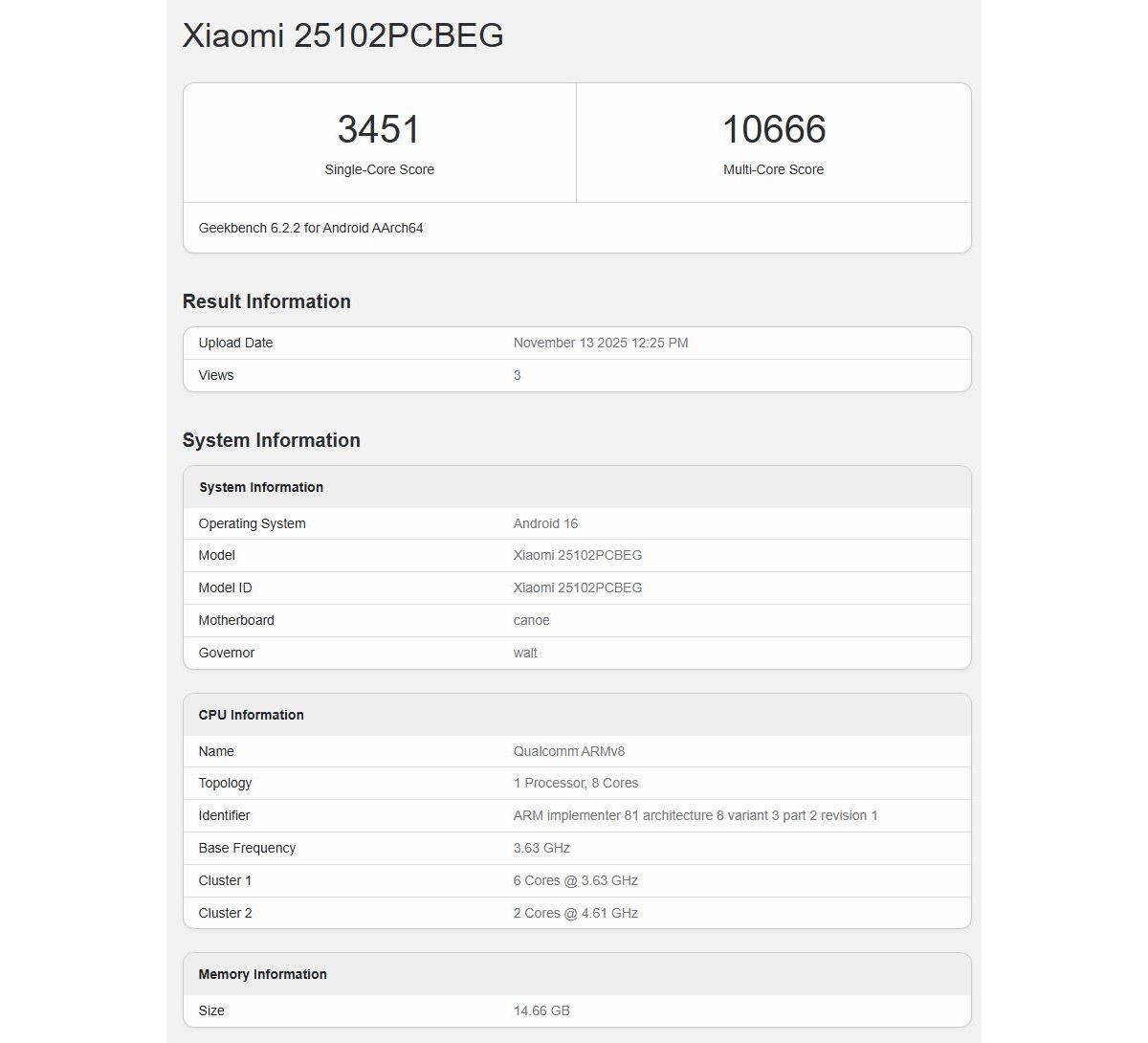Select the Operating System Android 16 row
Image resolution: width=1148 pixels, height=1043 pixels.
574,523
